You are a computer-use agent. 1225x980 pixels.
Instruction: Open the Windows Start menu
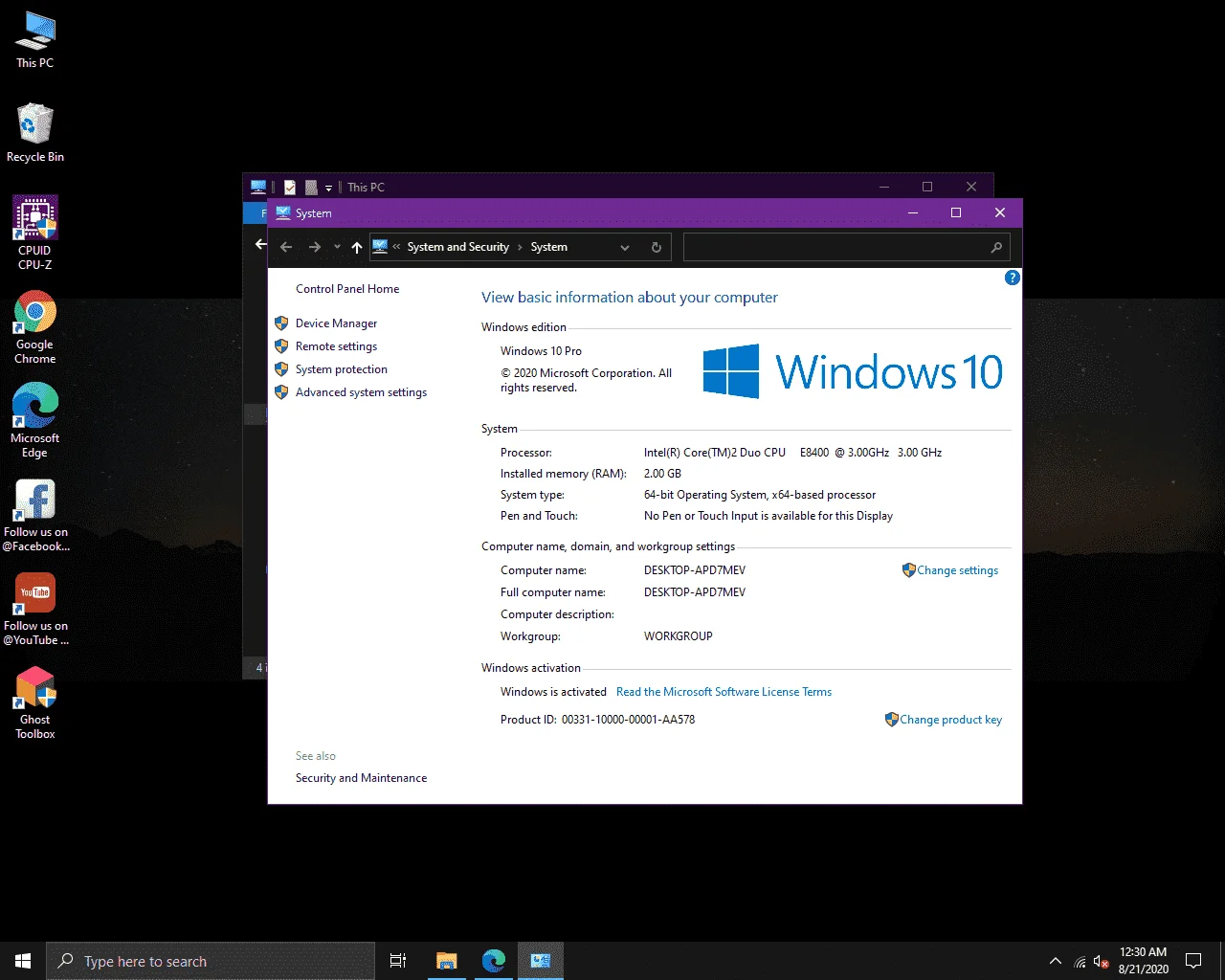[23, 961]
